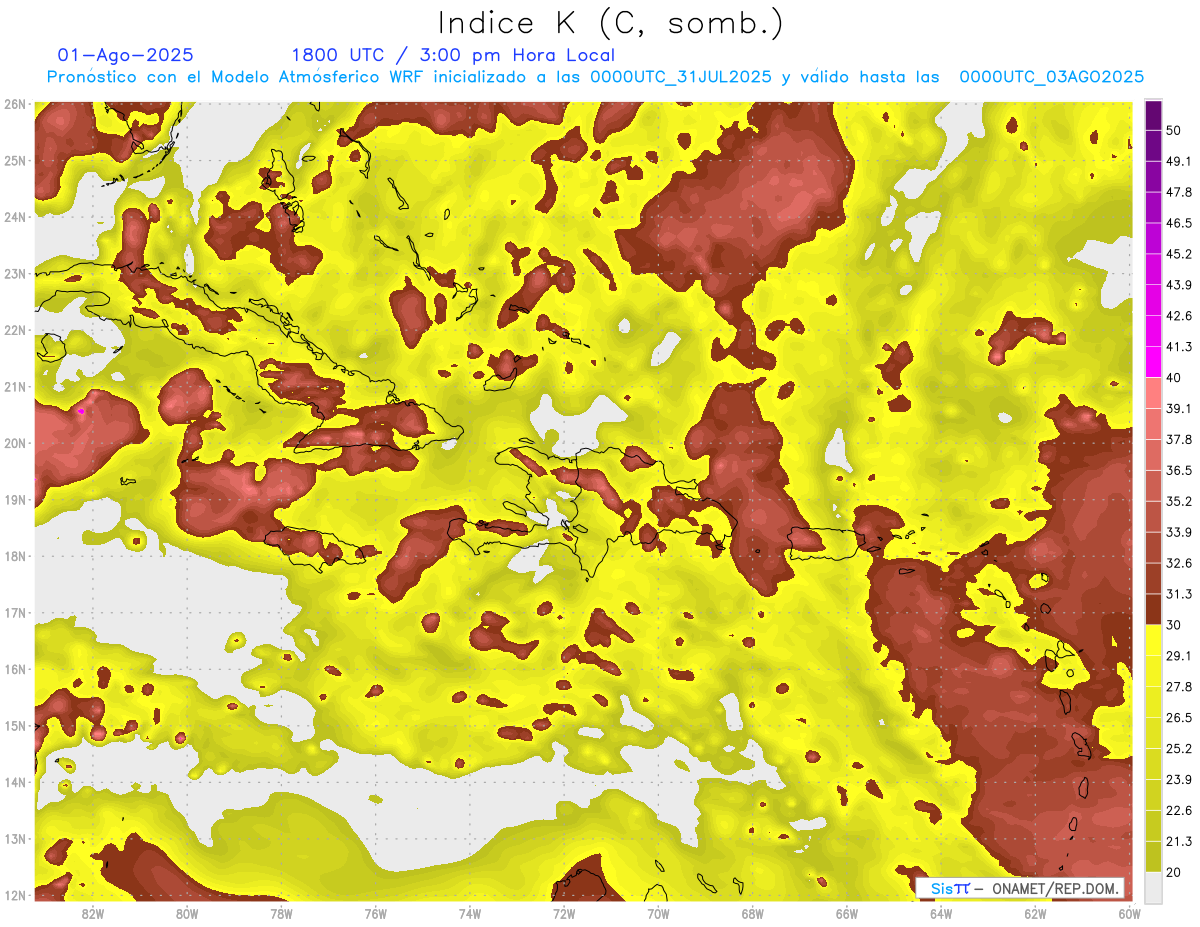The width and height of the screenshot is (1200, 927).
Task: Click the "76W" longitude label
Action: tap(375, 913)
